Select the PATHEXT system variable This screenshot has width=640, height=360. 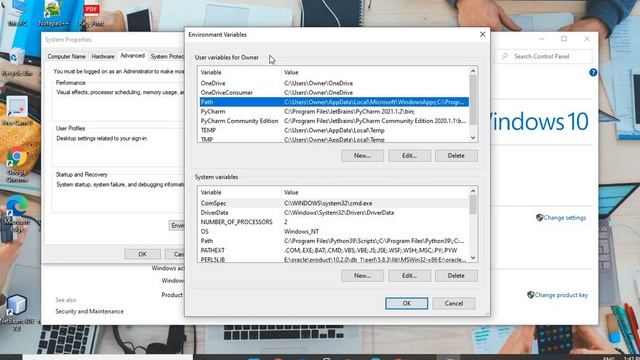pyautogui.click(x=334, y=250)
